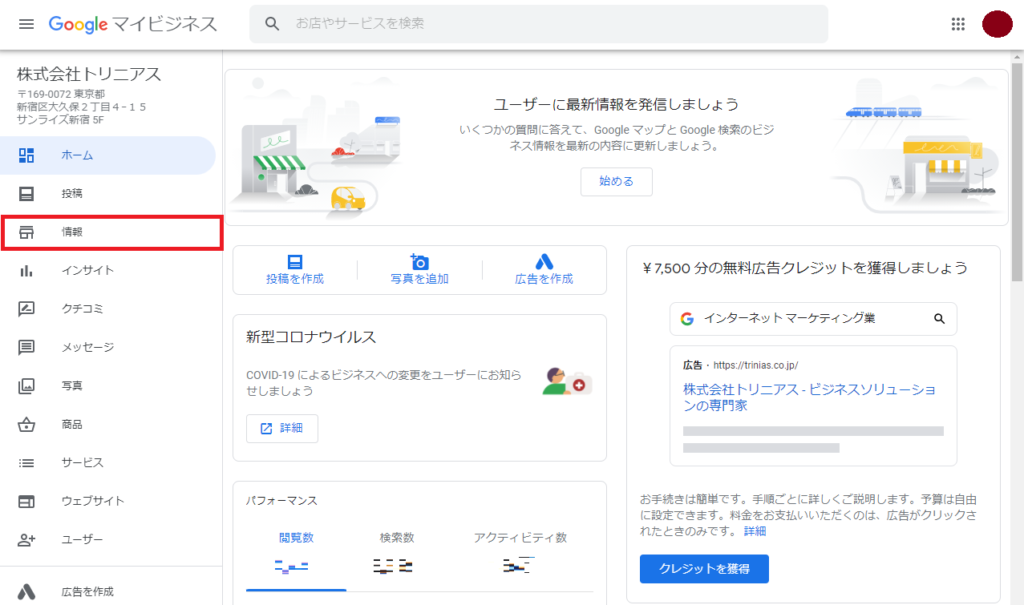Image resolution: width=1024 pixels, height=605 pixels.
Task: Select the インサイト bar chart icon
Action: tap(26, 270)
